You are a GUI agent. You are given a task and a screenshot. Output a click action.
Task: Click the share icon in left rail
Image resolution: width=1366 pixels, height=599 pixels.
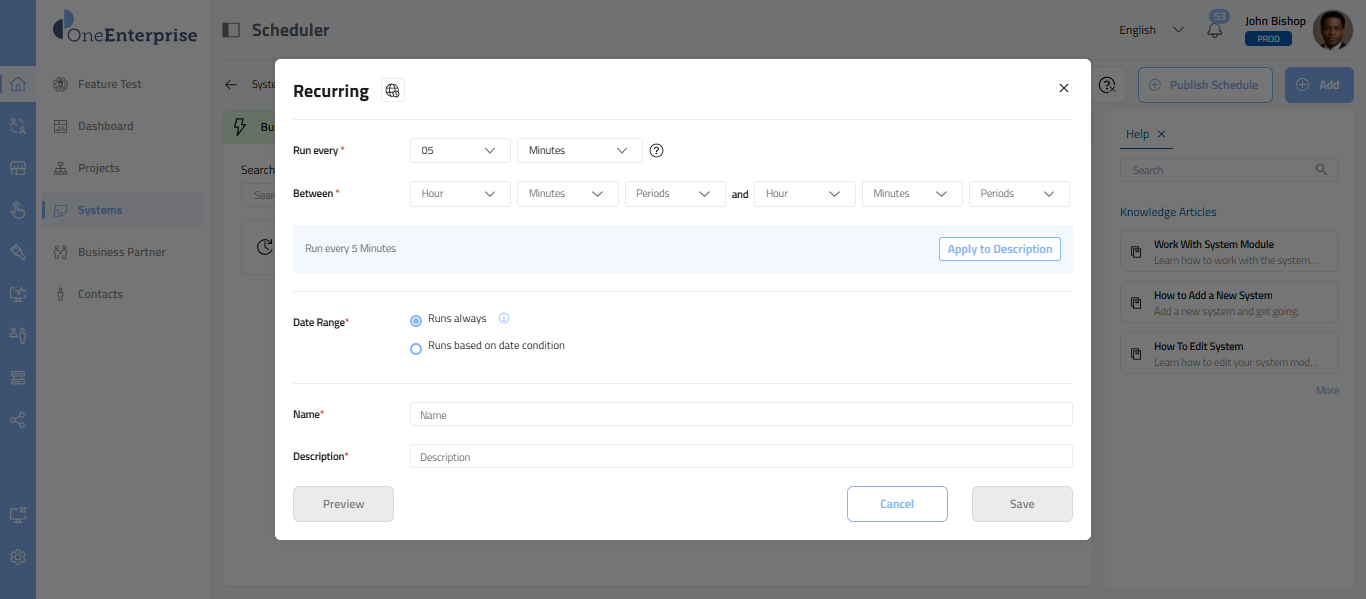[x=18, y=420]
